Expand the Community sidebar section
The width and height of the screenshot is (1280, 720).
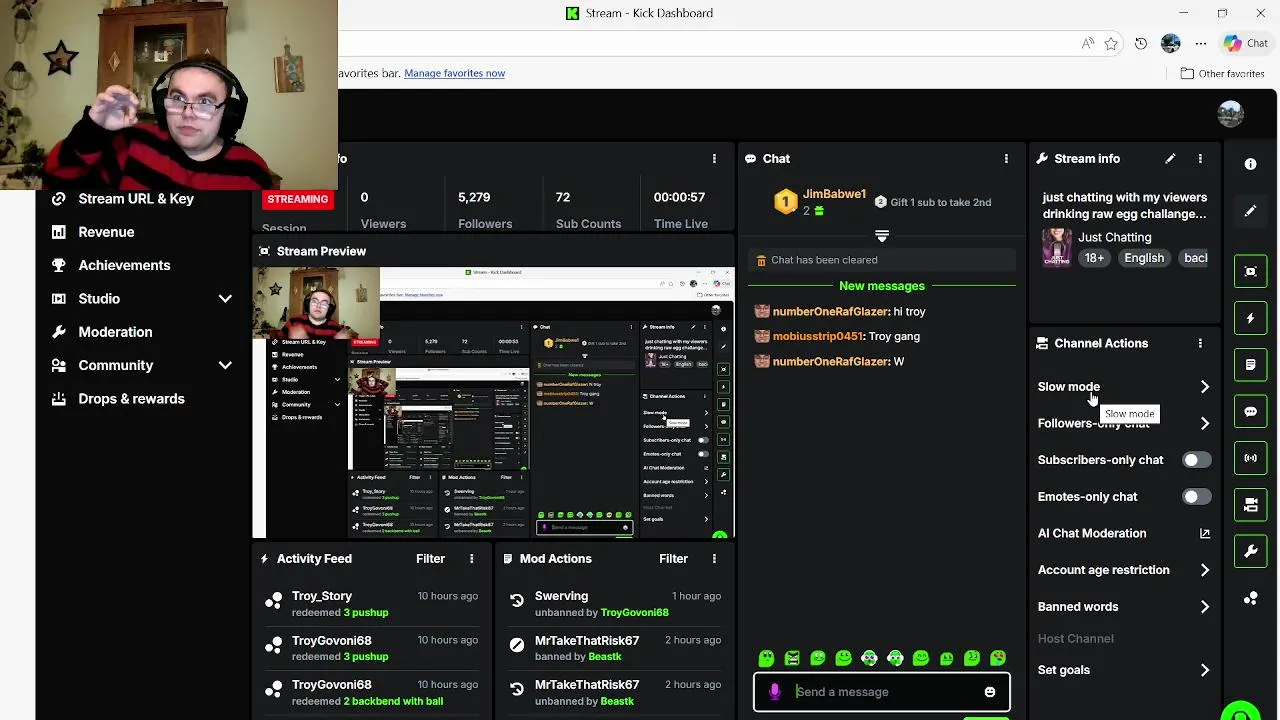pyautogui.click(x=225, y=366)
